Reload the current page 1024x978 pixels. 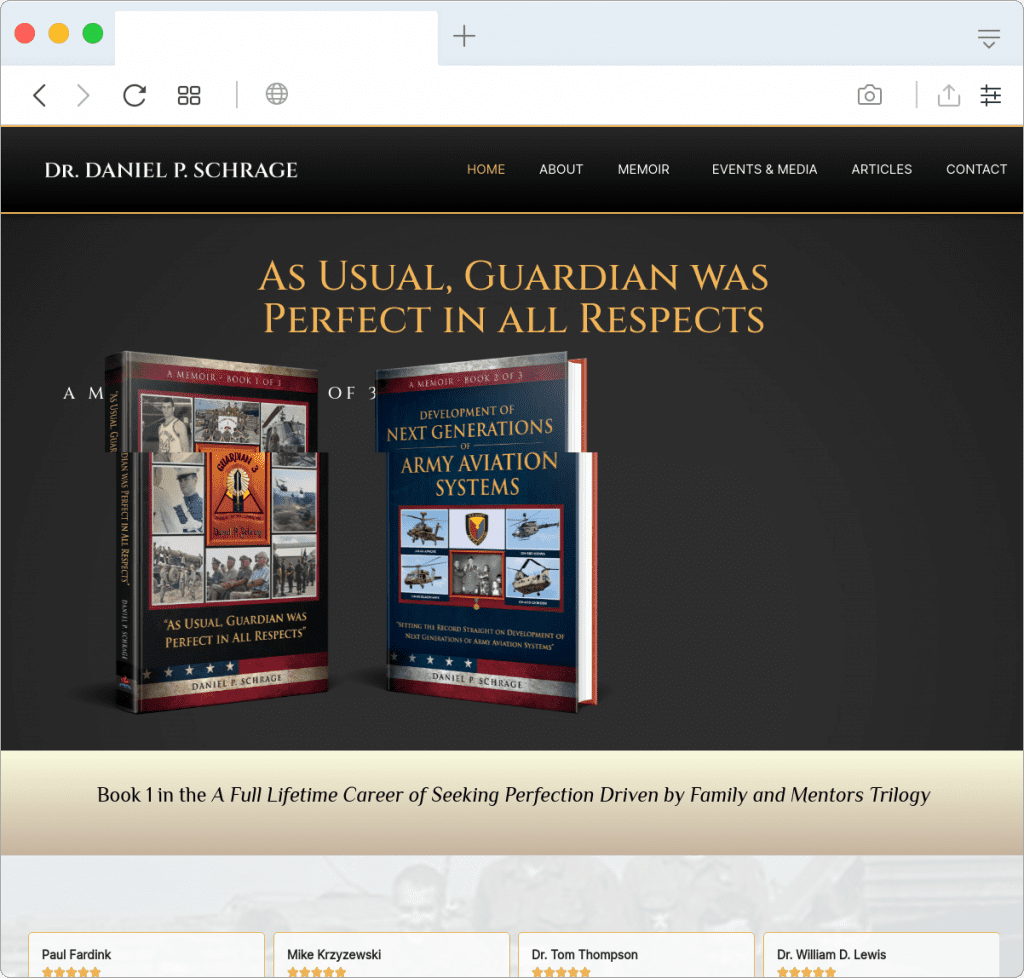click(x=135, y=95)
